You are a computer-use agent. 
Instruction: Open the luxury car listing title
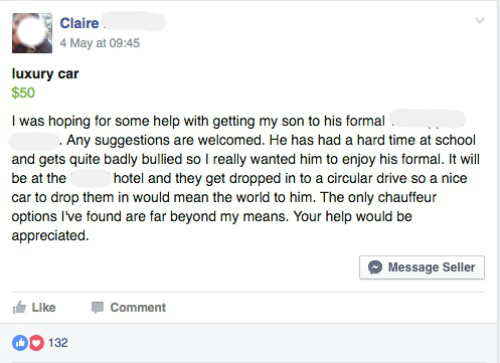[x=45, y=74]
